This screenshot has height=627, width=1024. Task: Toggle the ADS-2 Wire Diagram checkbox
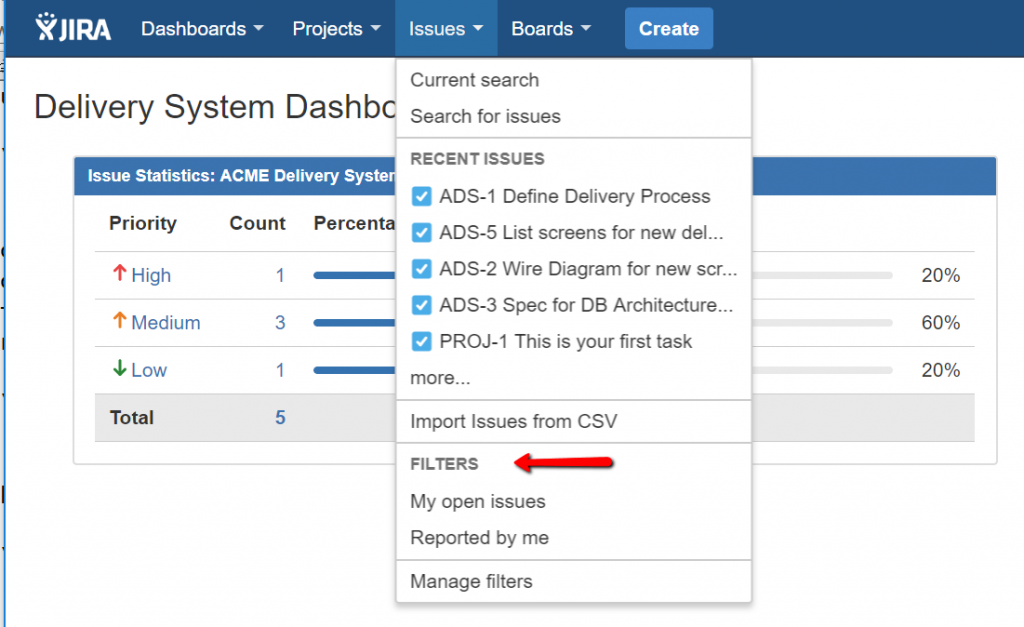coord(422,268)
